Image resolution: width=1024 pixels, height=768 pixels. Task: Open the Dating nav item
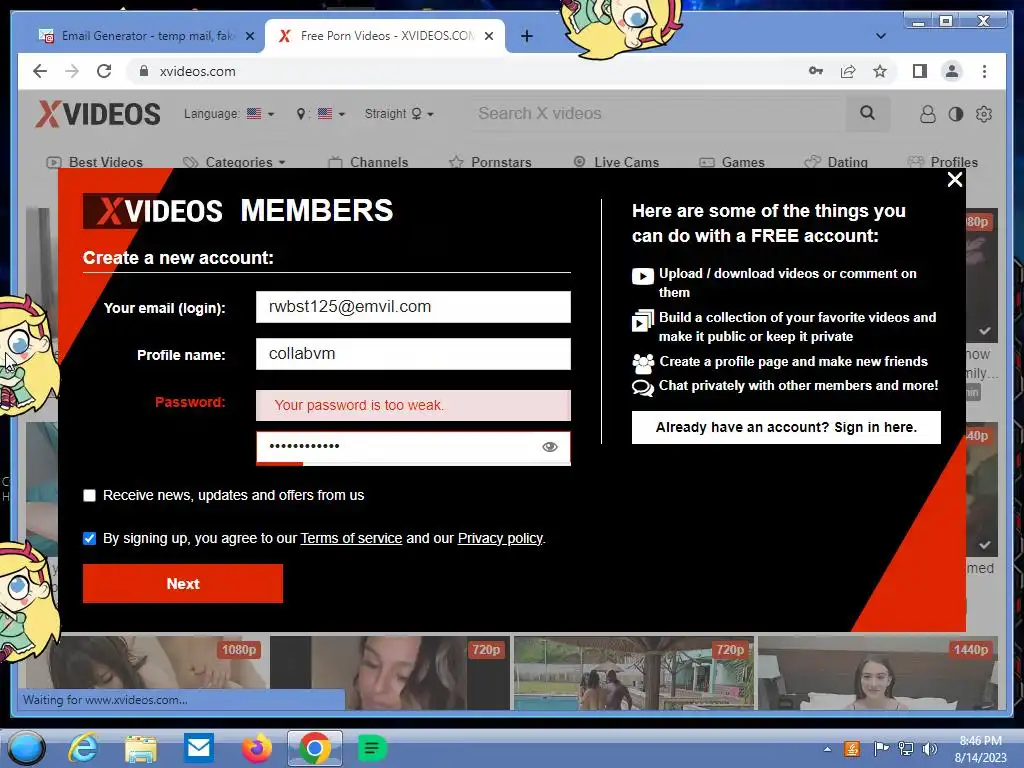836,162
